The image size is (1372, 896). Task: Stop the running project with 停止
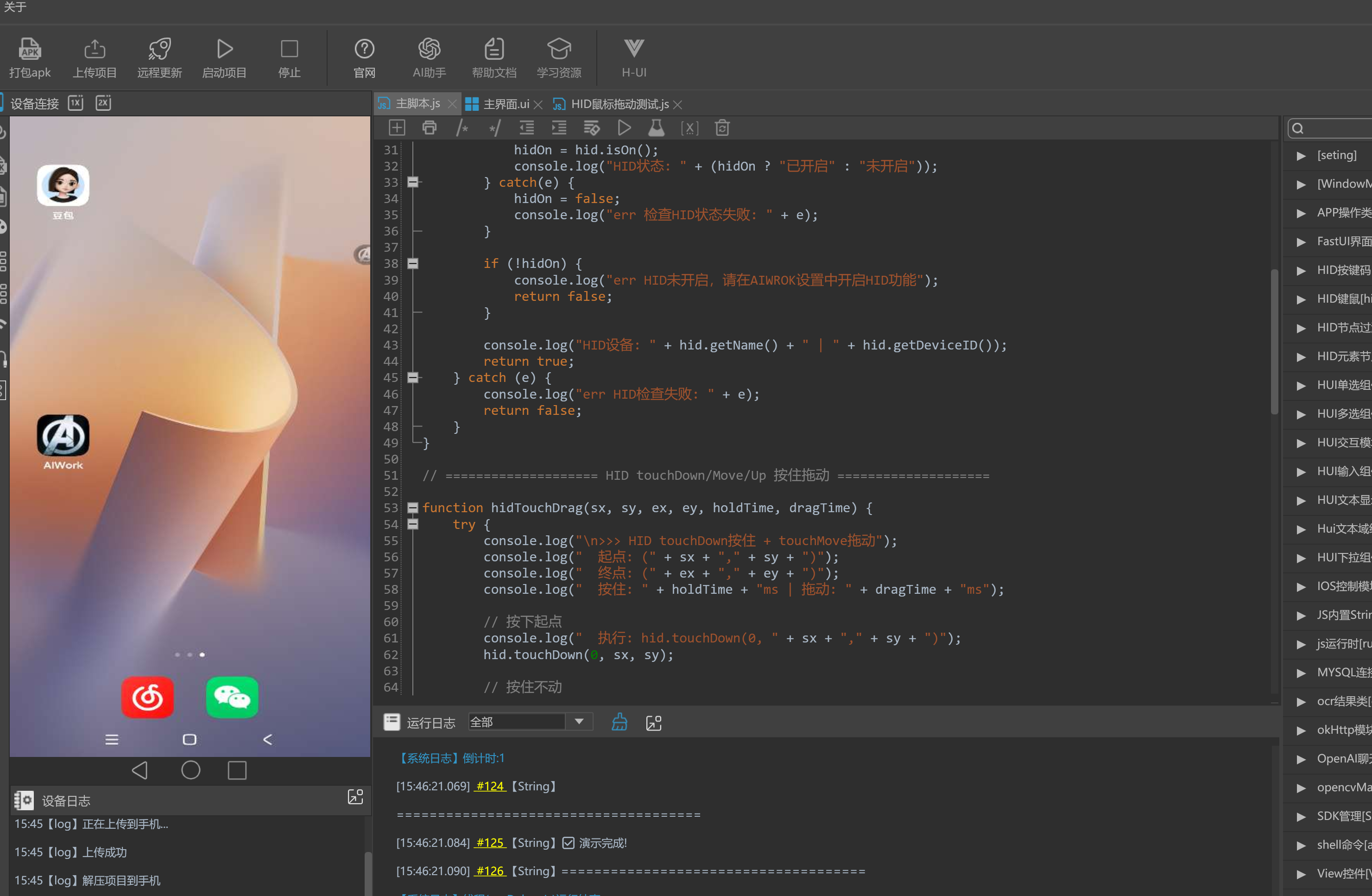290,57
